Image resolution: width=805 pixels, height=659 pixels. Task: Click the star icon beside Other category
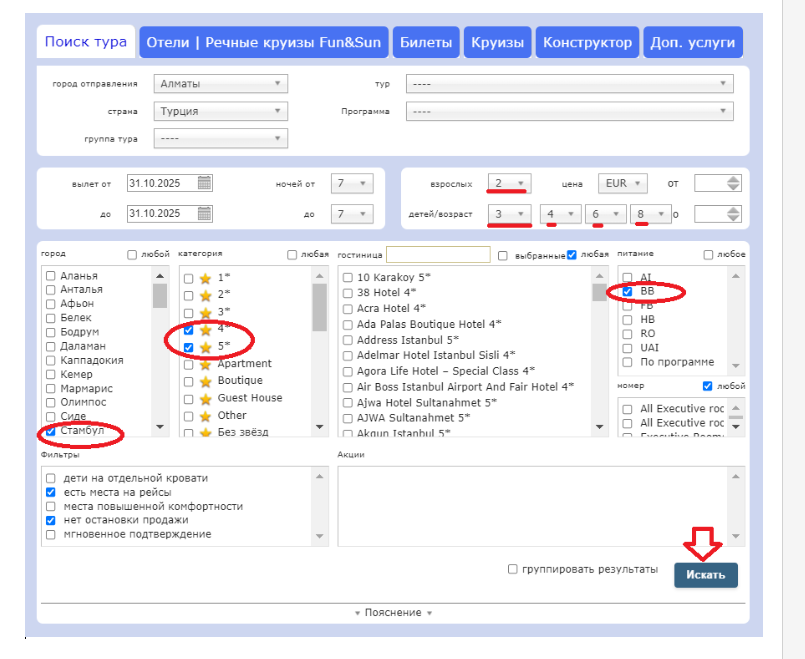pyautogui.click(x=205, y=415)
